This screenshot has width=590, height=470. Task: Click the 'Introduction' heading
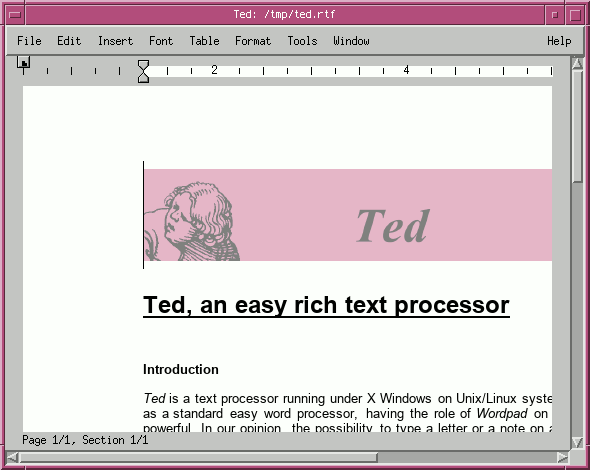point(181,370)
